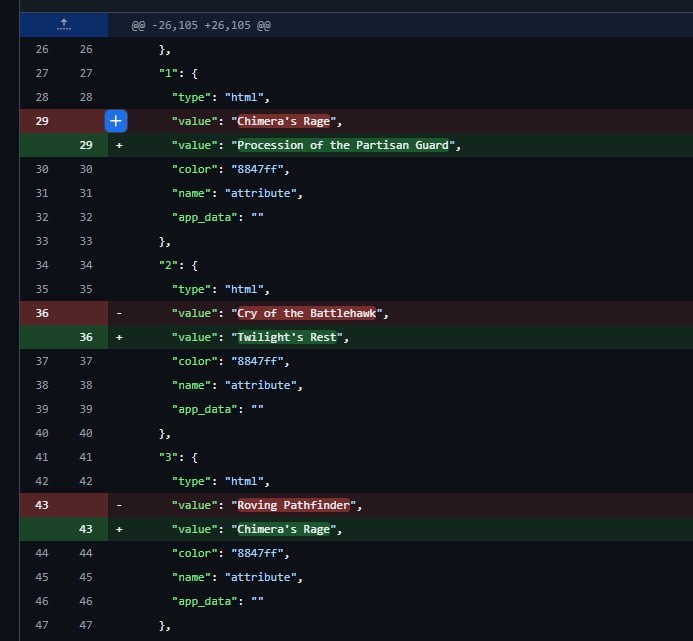This screenshot has height=641, width=693.
Task: Select the added line number 29
Action: [85, 145]
